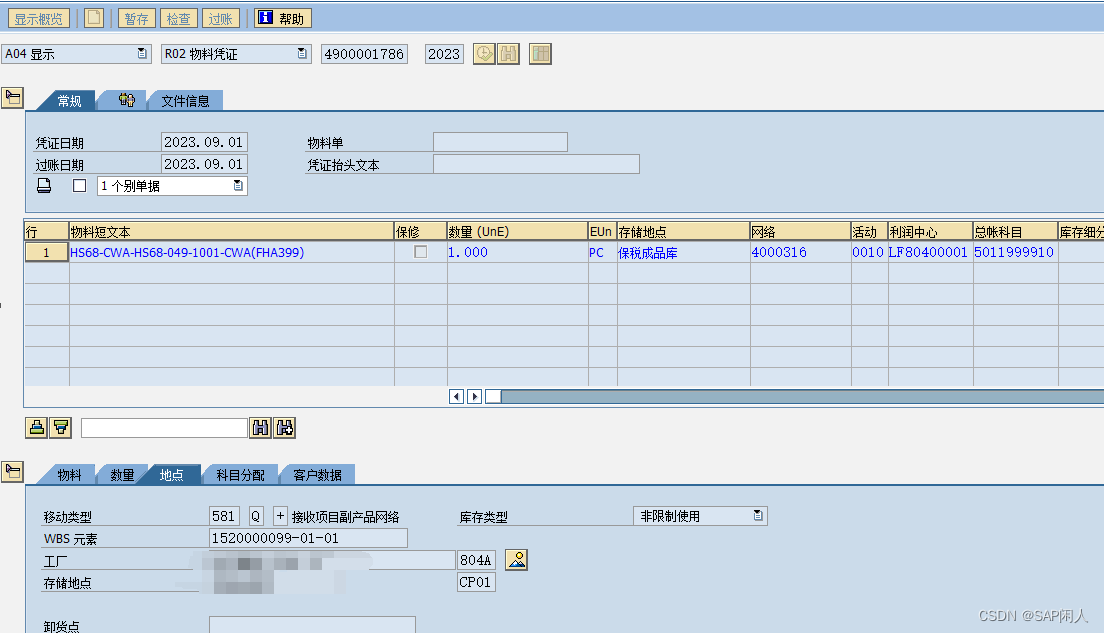Switch to the 常规 header tab
1104x633 pixels.
point(68,101)
